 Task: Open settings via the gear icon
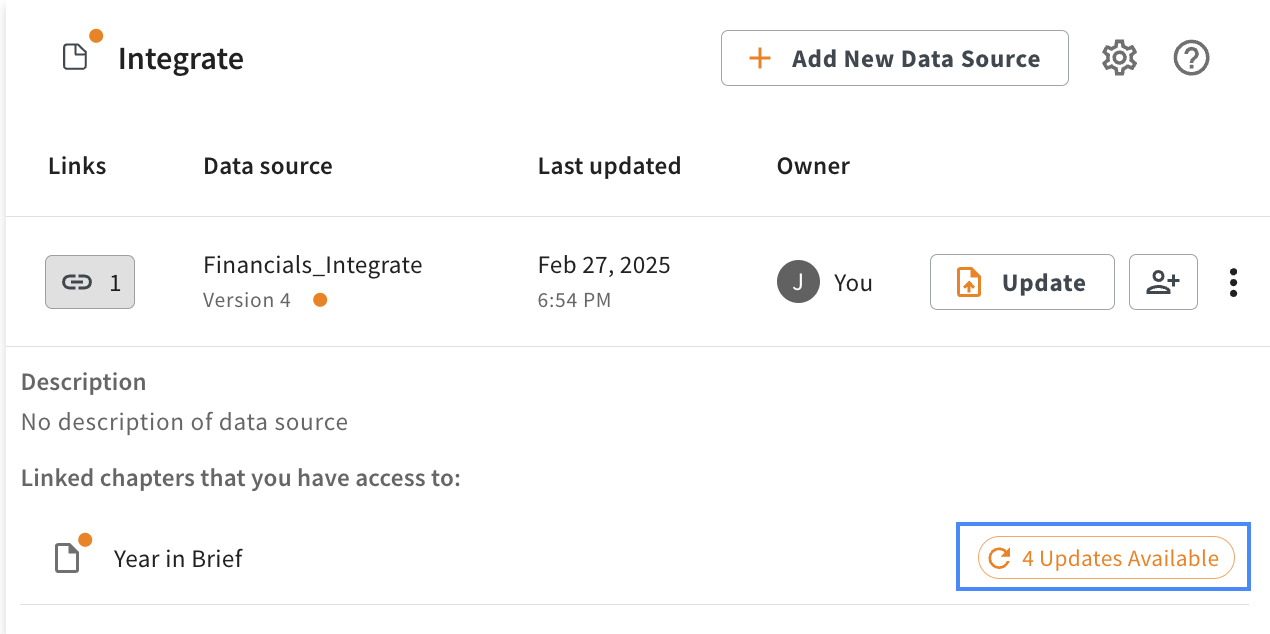click(1120, 58)
